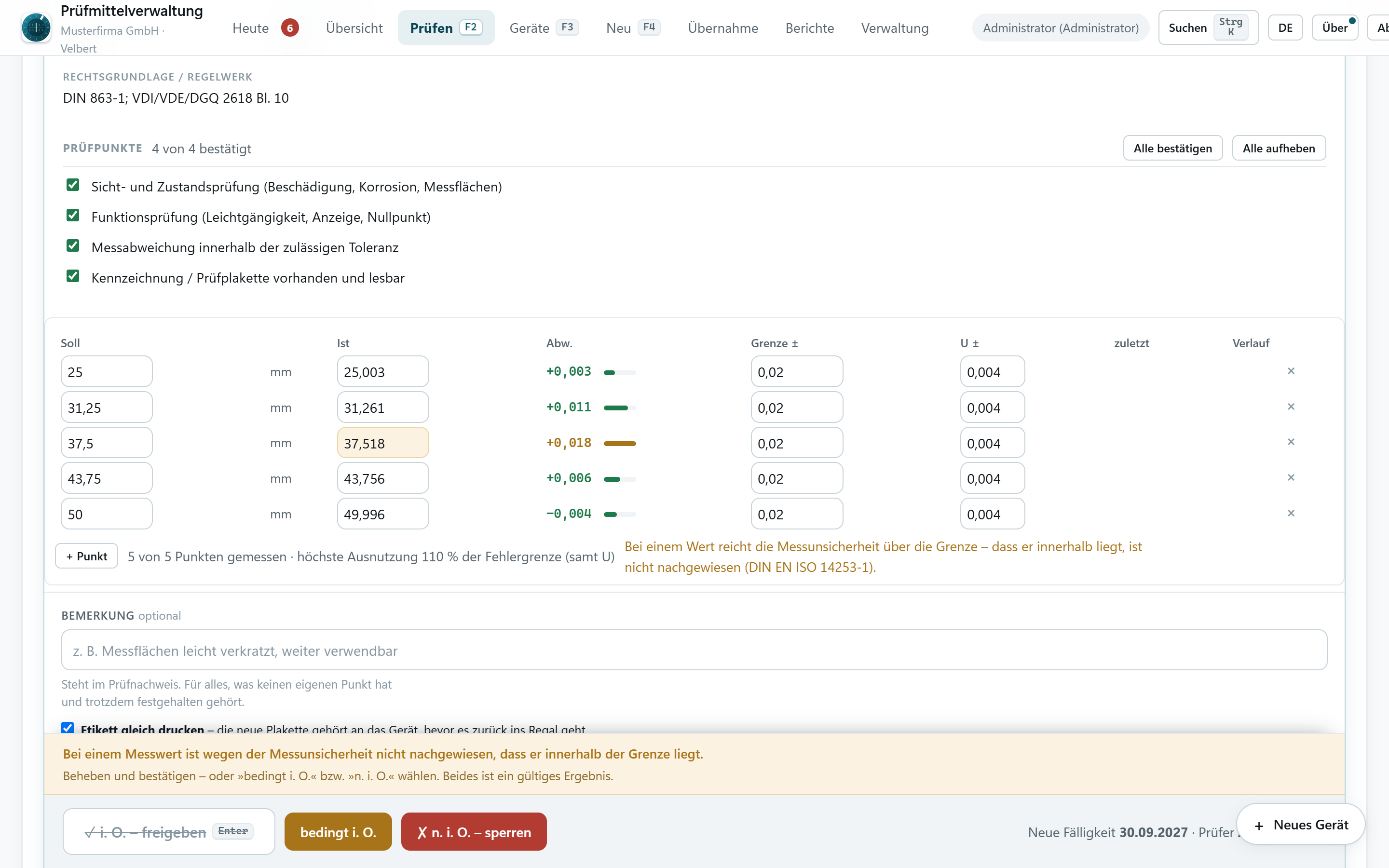Click Neue Fälligkeit 30.09.2027 text
This screenshot has width=1389, height=868.
[1107, 832]
